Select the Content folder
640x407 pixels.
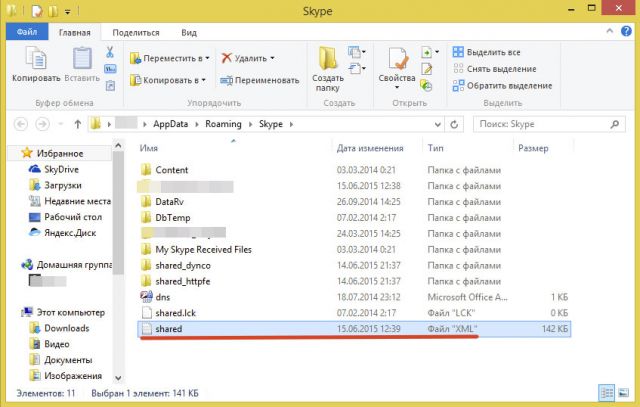(164, 170)
